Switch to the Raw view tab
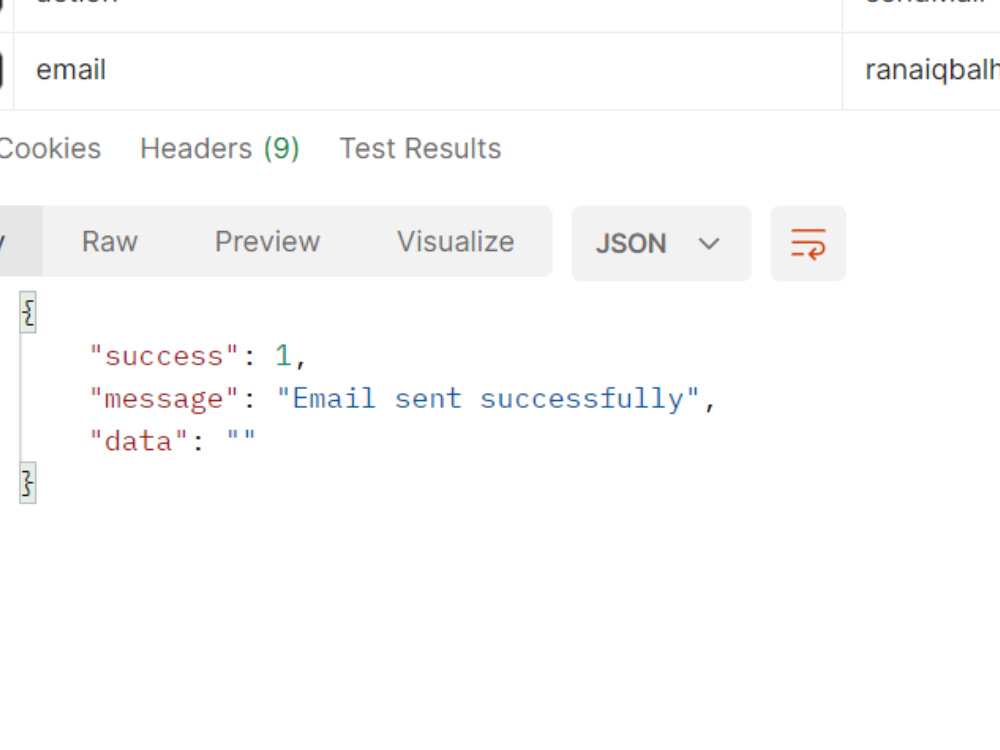The image size is (1000, 750). click(x=110, y=242)
